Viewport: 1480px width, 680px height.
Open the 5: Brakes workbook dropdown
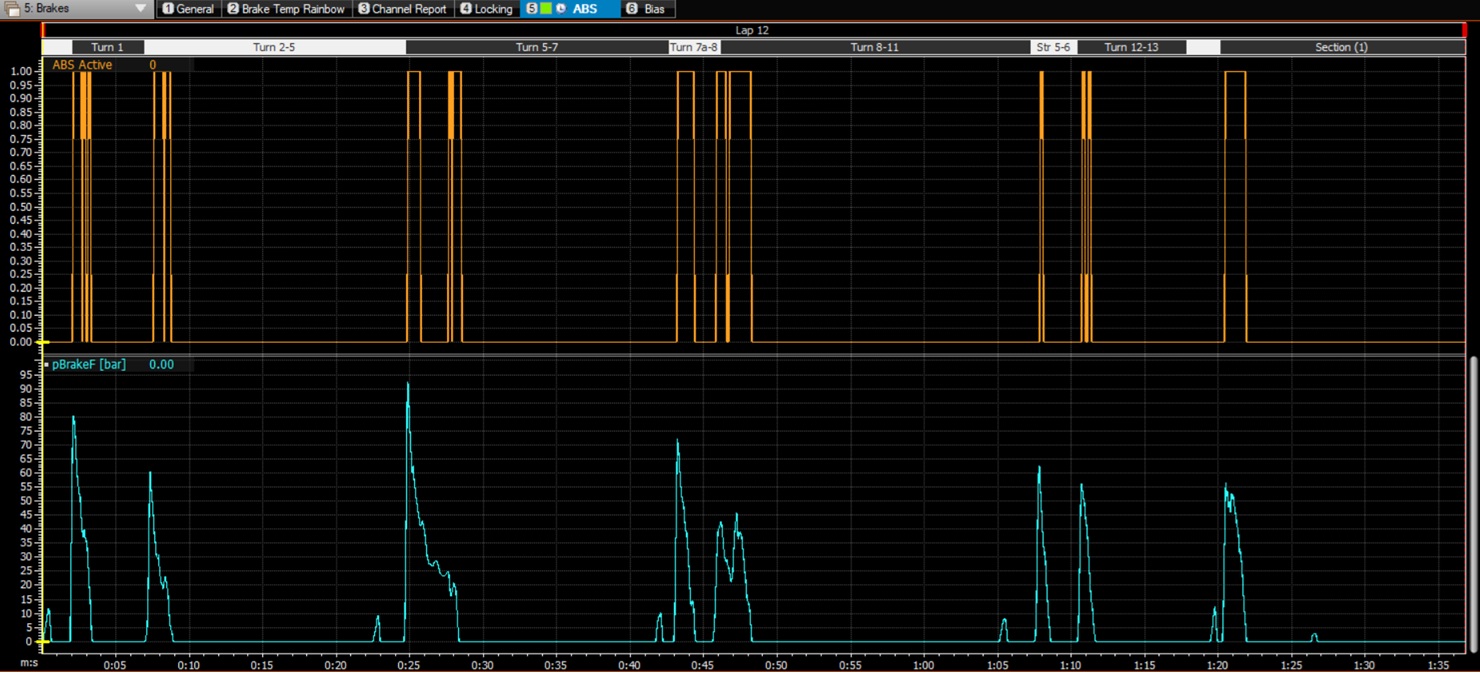tap(140, 9)
